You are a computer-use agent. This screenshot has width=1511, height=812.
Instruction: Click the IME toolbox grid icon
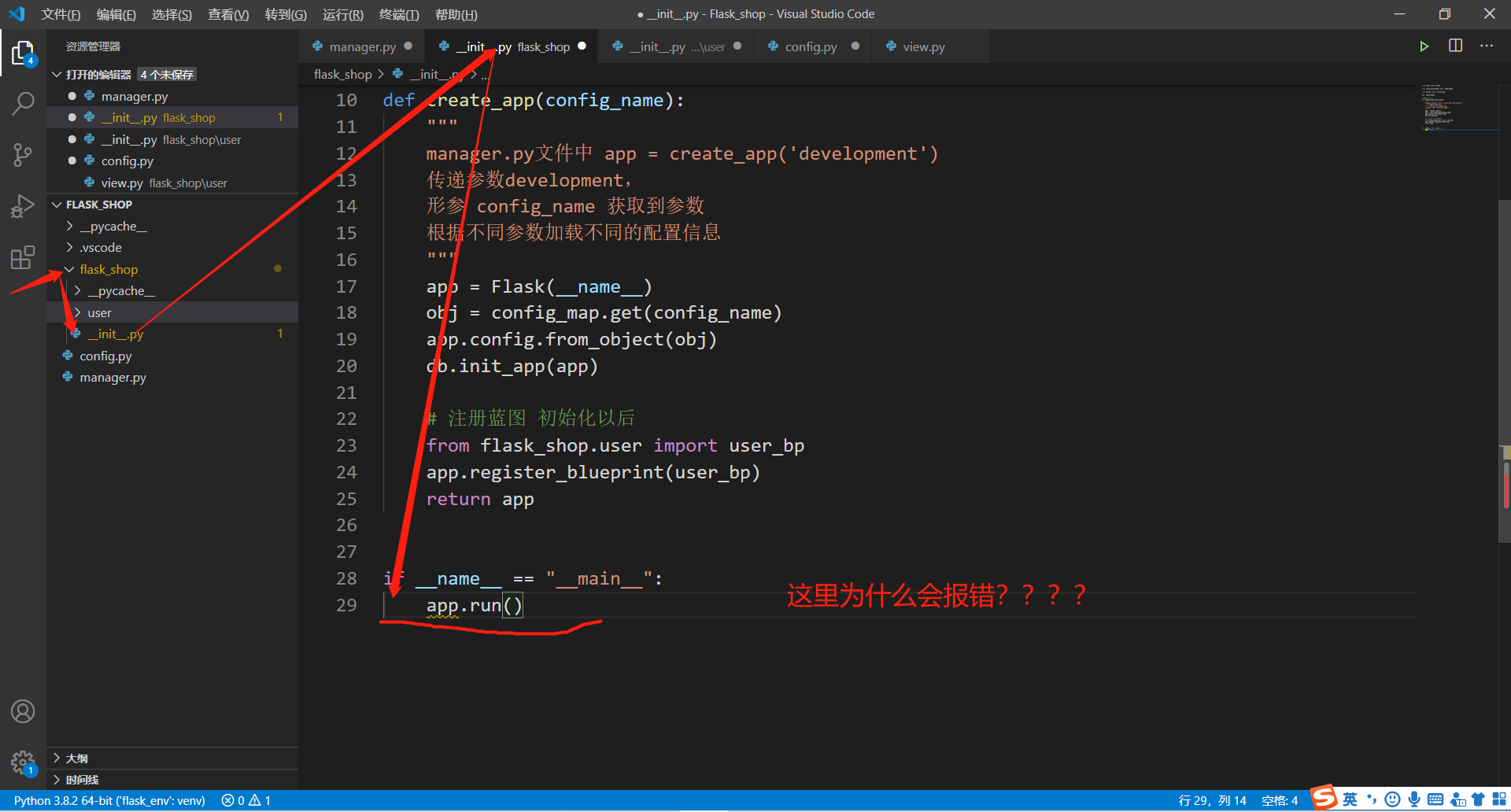coord(1499,799)
